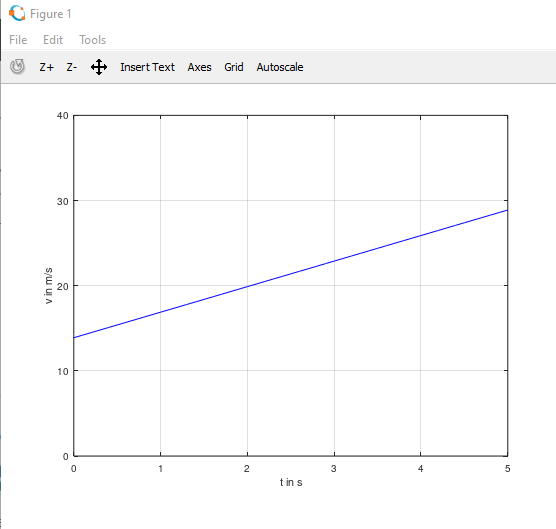
Task: Activate the Z+ zoom in tool
Action: click(46, 67)
